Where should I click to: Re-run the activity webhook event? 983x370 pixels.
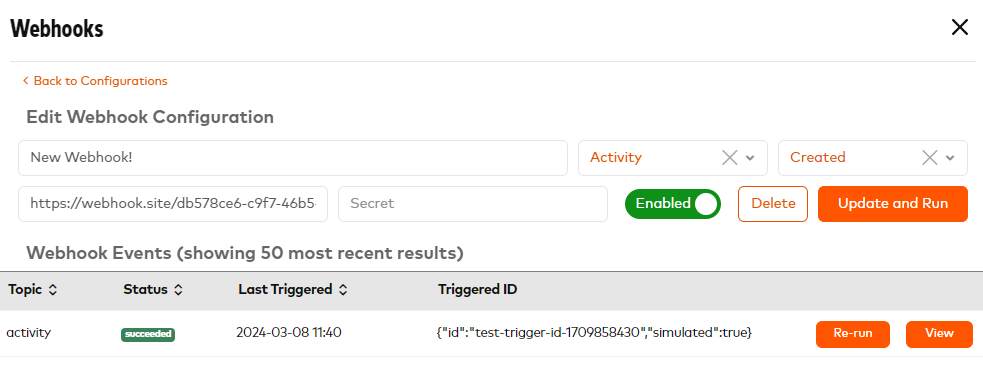coord(853,334)
